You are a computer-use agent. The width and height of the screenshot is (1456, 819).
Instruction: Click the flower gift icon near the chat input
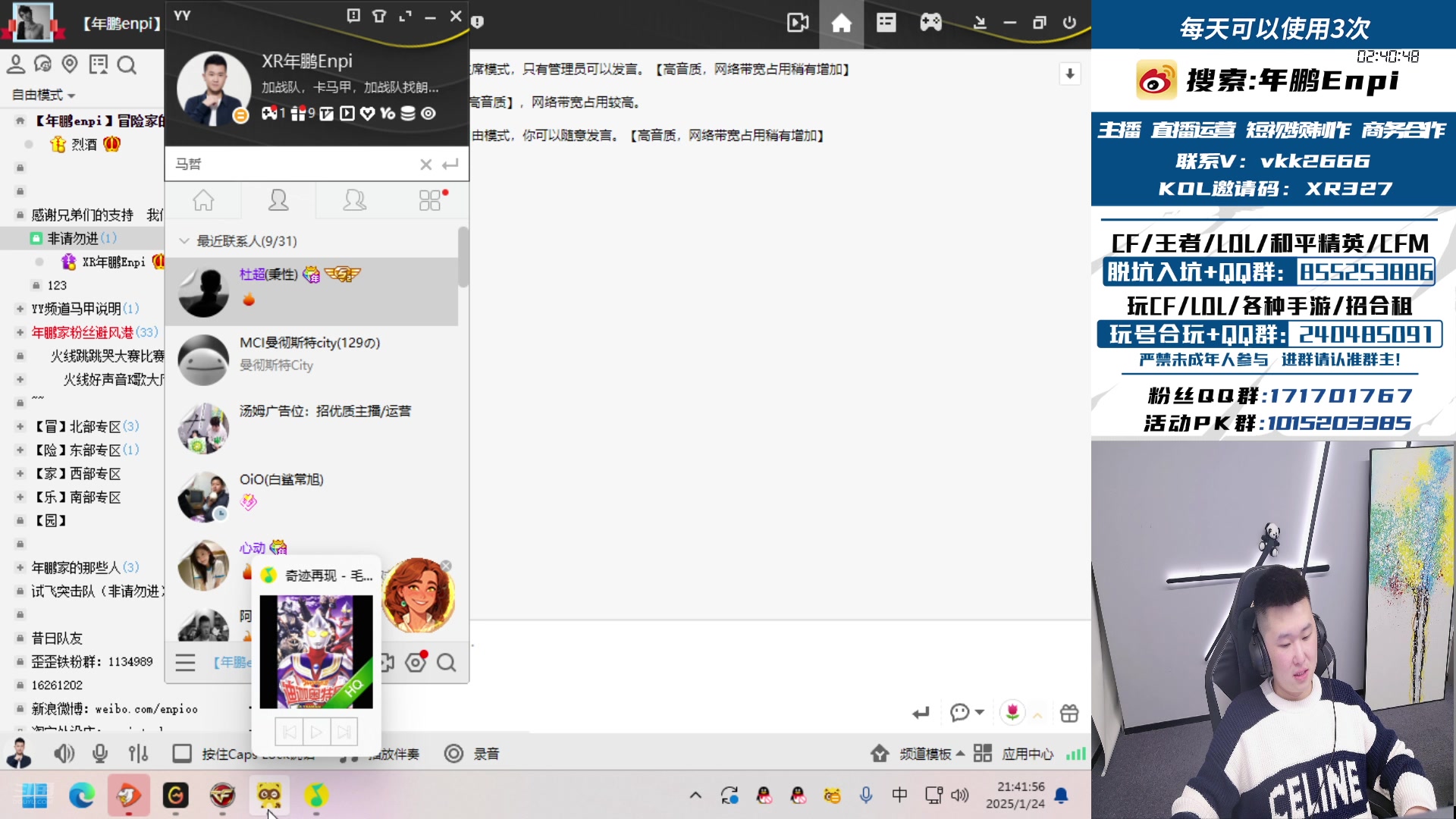click(x=1012, y=712)
